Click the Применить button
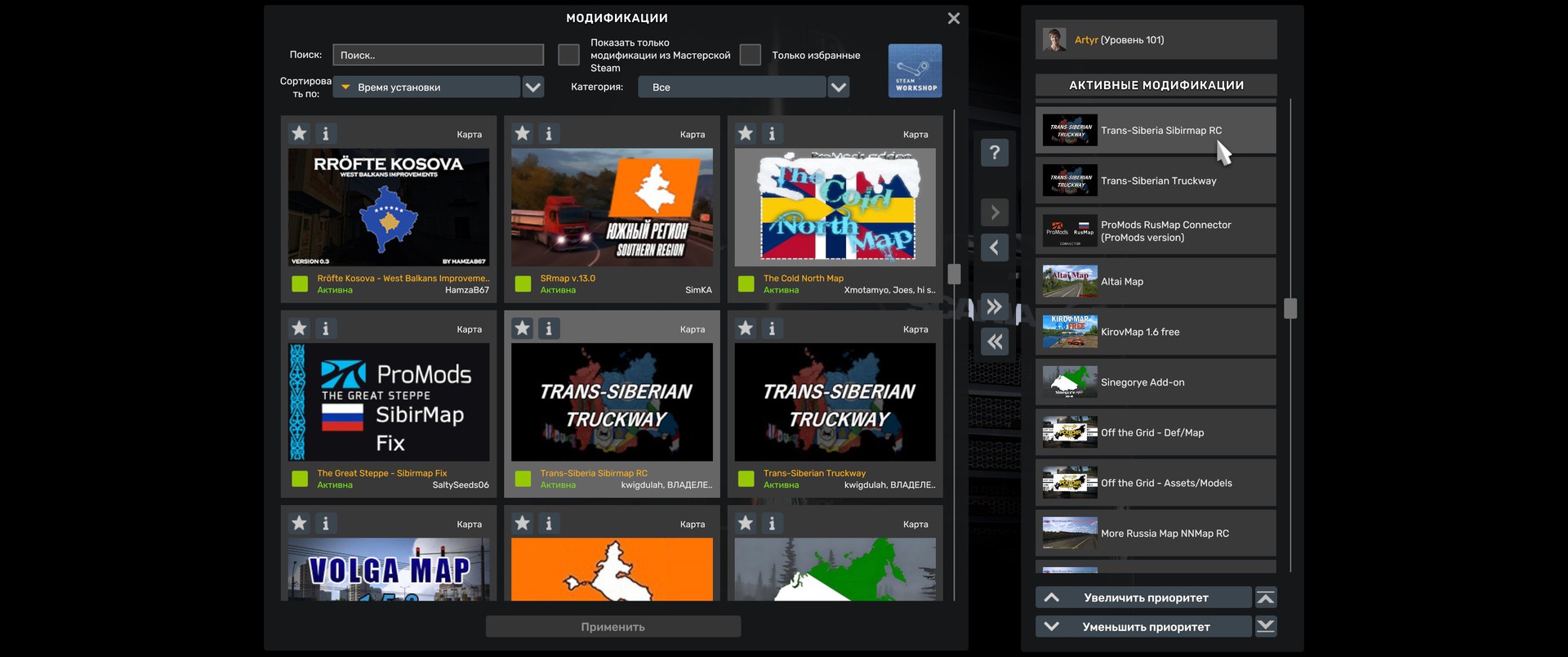Screen dimensions: 1568x657 613,627
